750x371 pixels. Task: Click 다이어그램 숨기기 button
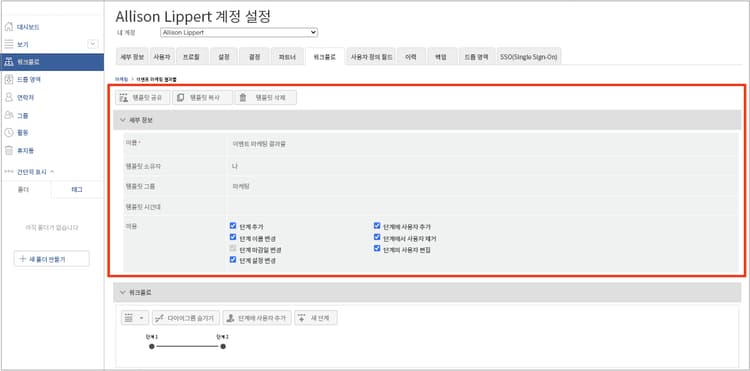[x=186, y=318]
